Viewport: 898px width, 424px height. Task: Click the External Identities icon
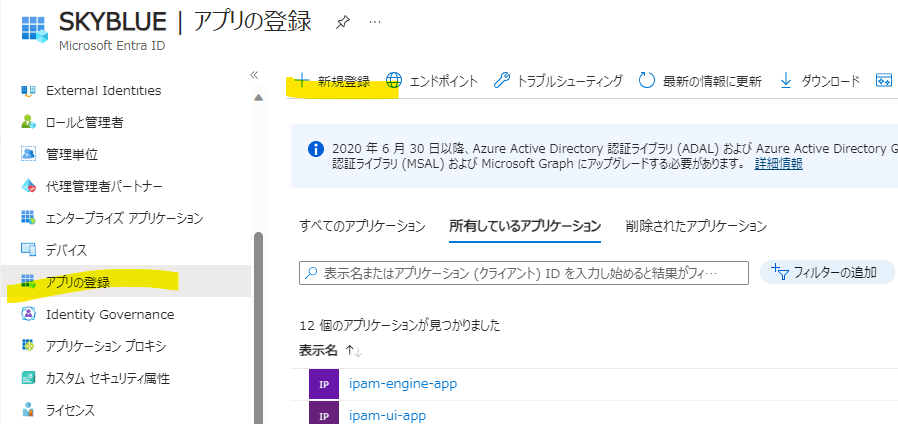pyautogui.click(x=28, y=91)
